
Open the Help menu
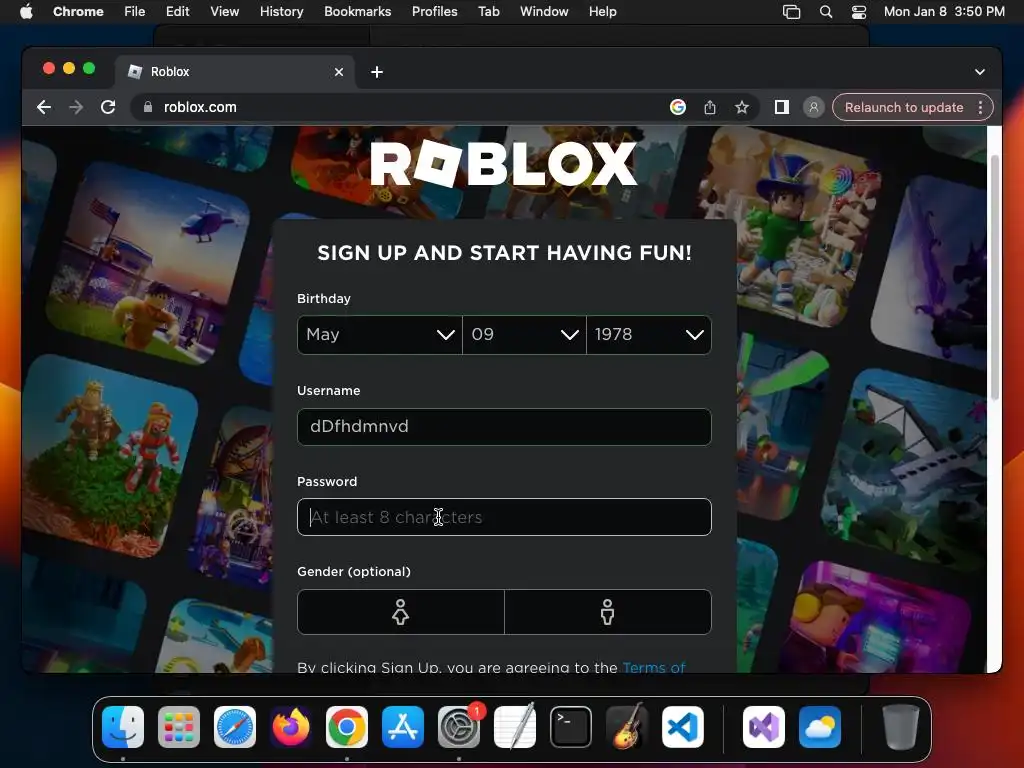pos(602,12)
